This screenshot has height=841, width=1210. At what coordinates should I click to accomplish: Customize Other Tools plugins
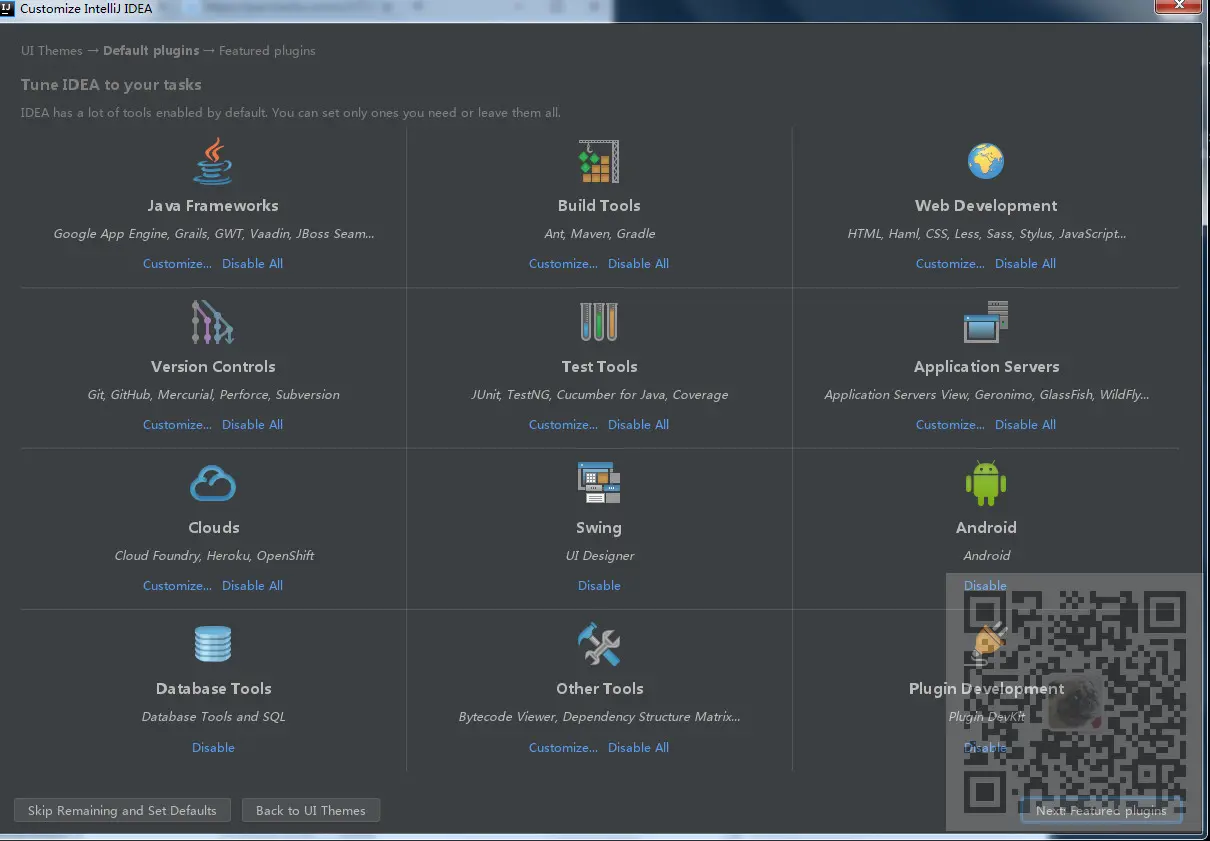[563, 748]
